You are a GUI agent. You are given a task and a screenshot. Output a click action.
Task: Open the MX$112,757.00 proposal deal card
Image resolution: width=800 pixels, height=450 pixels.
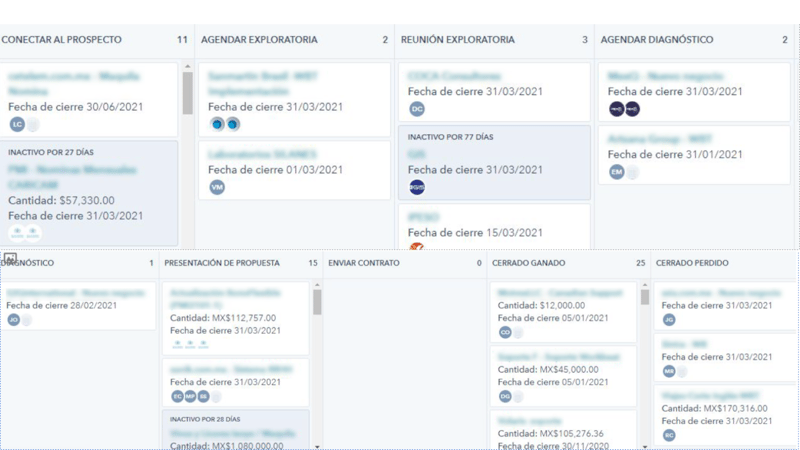pyautogui.click(x=236, y=317)
